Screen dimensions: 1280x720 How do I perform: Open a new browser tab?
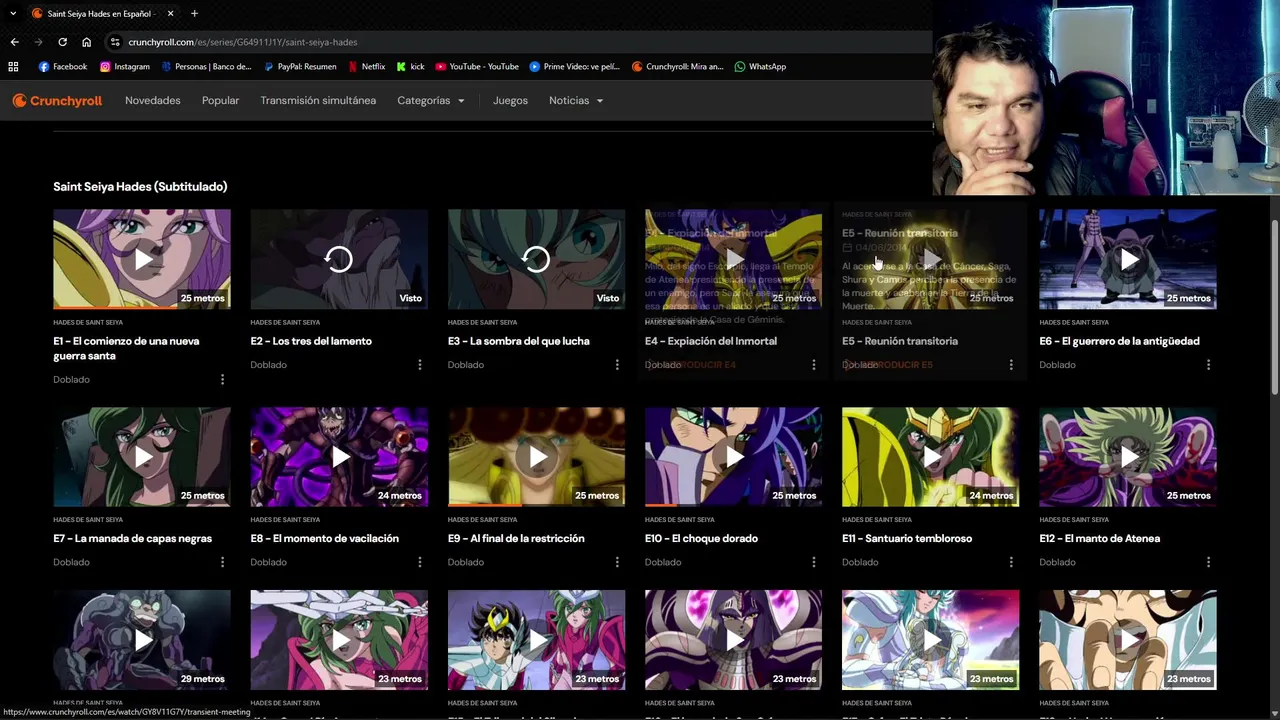(x=194, y=14)
